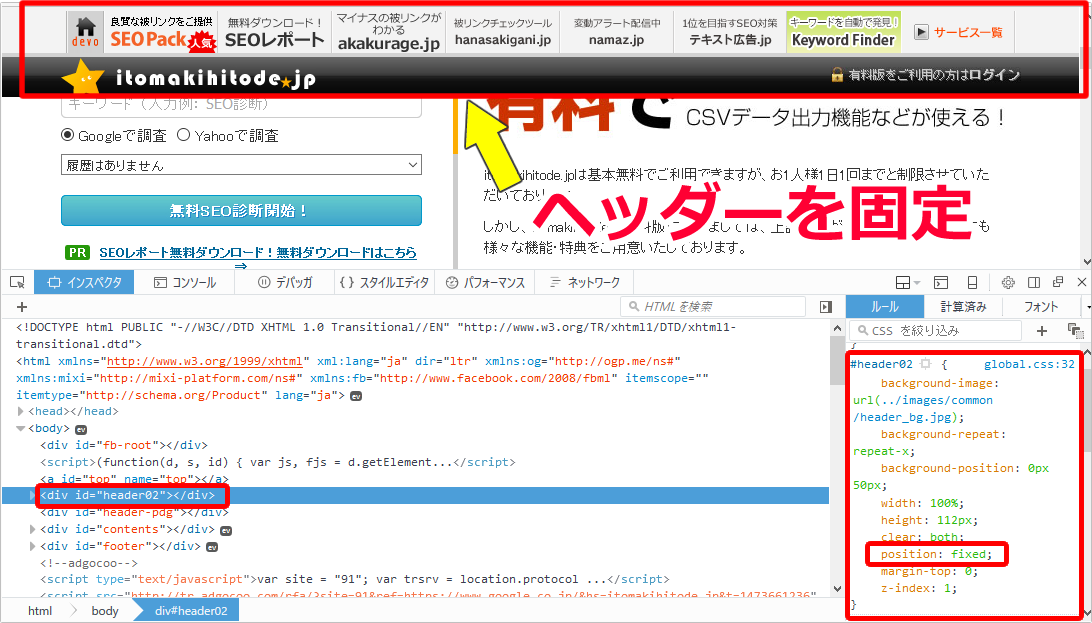1092x623 pixels.
Task: Toggle the sidebar pane collapse icon
Action: [825, 307]
